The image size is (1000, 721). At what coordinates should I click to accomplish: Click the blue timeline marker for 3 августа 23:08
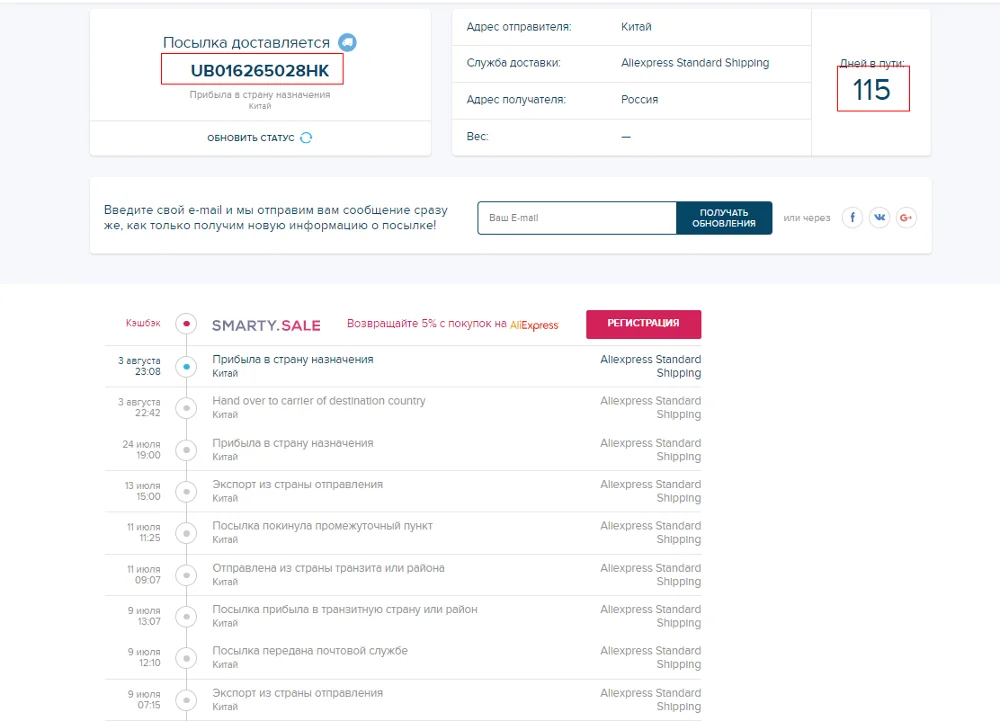(x=186, y=367)
